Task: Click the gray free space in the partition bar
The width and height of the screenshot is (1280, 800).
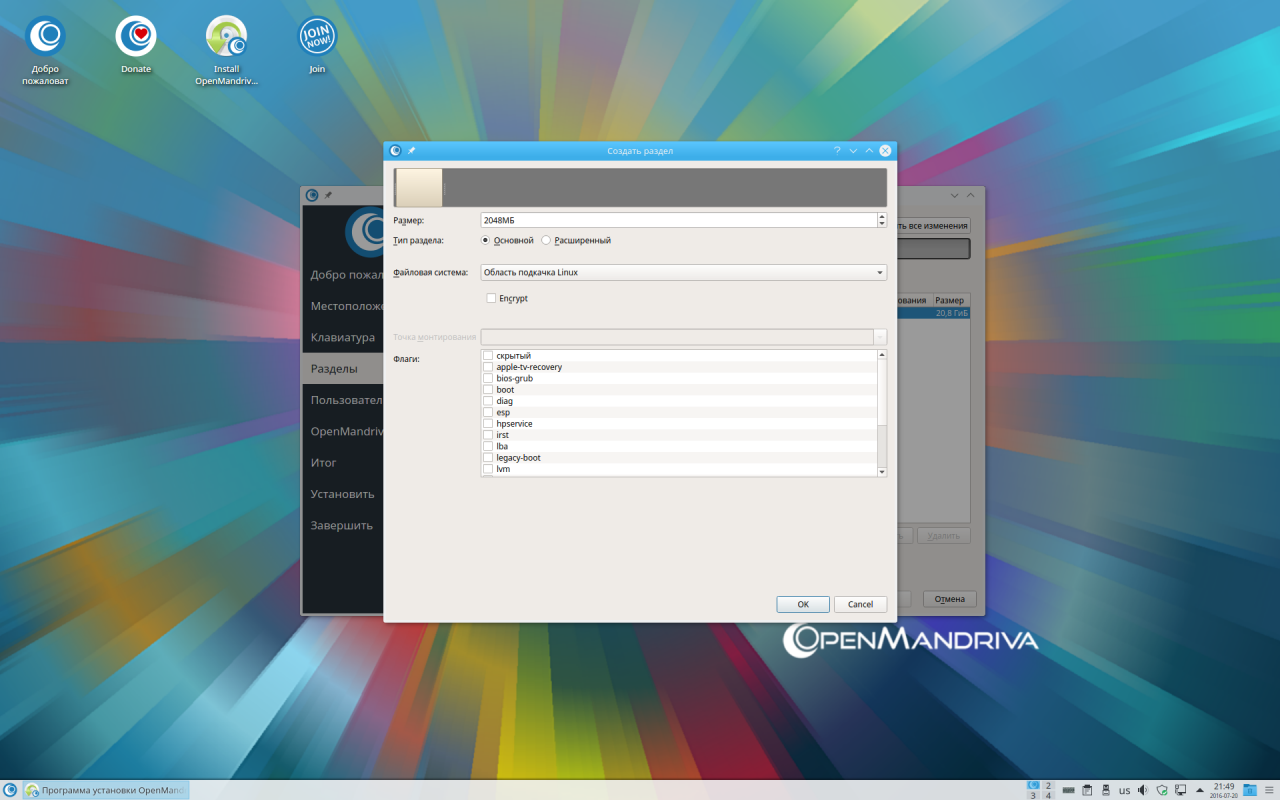Action: (x=665, y=188)
